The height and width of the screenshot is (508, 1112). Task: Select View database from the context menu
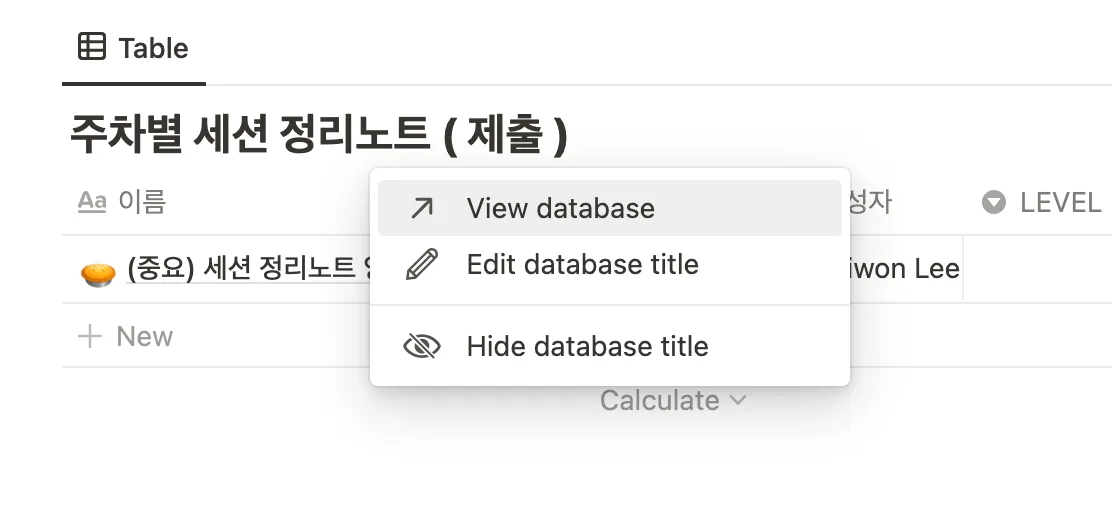tap(560, 208)
